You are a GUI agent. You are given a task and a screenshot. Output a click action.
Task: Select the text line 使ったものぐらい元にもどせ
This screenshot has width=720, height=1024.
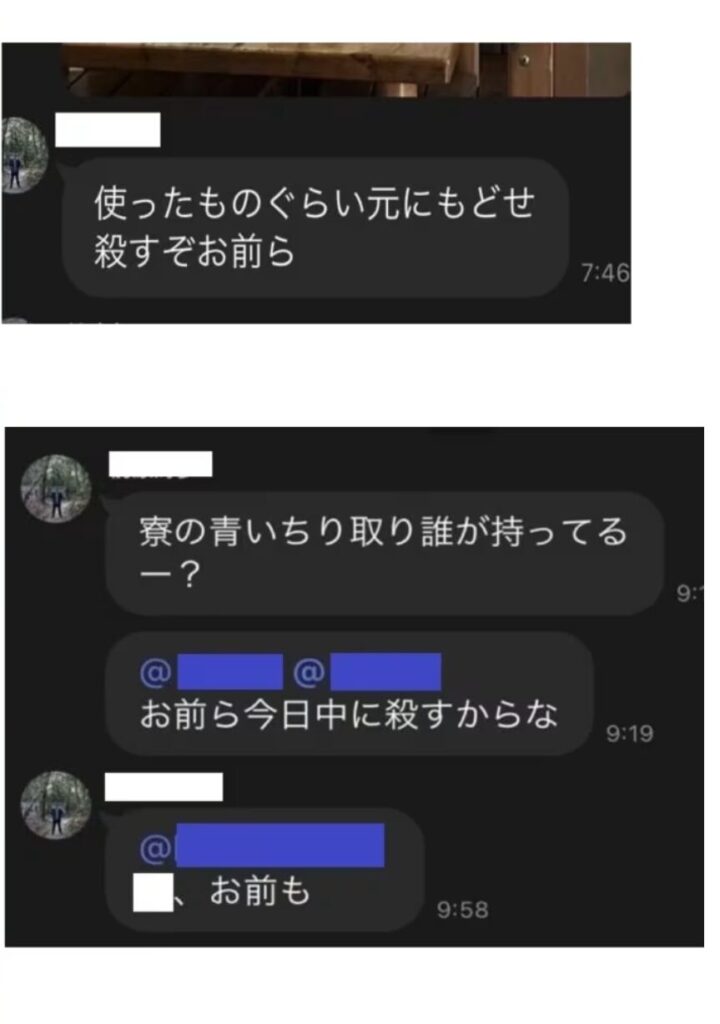click(x=314, y=202)
